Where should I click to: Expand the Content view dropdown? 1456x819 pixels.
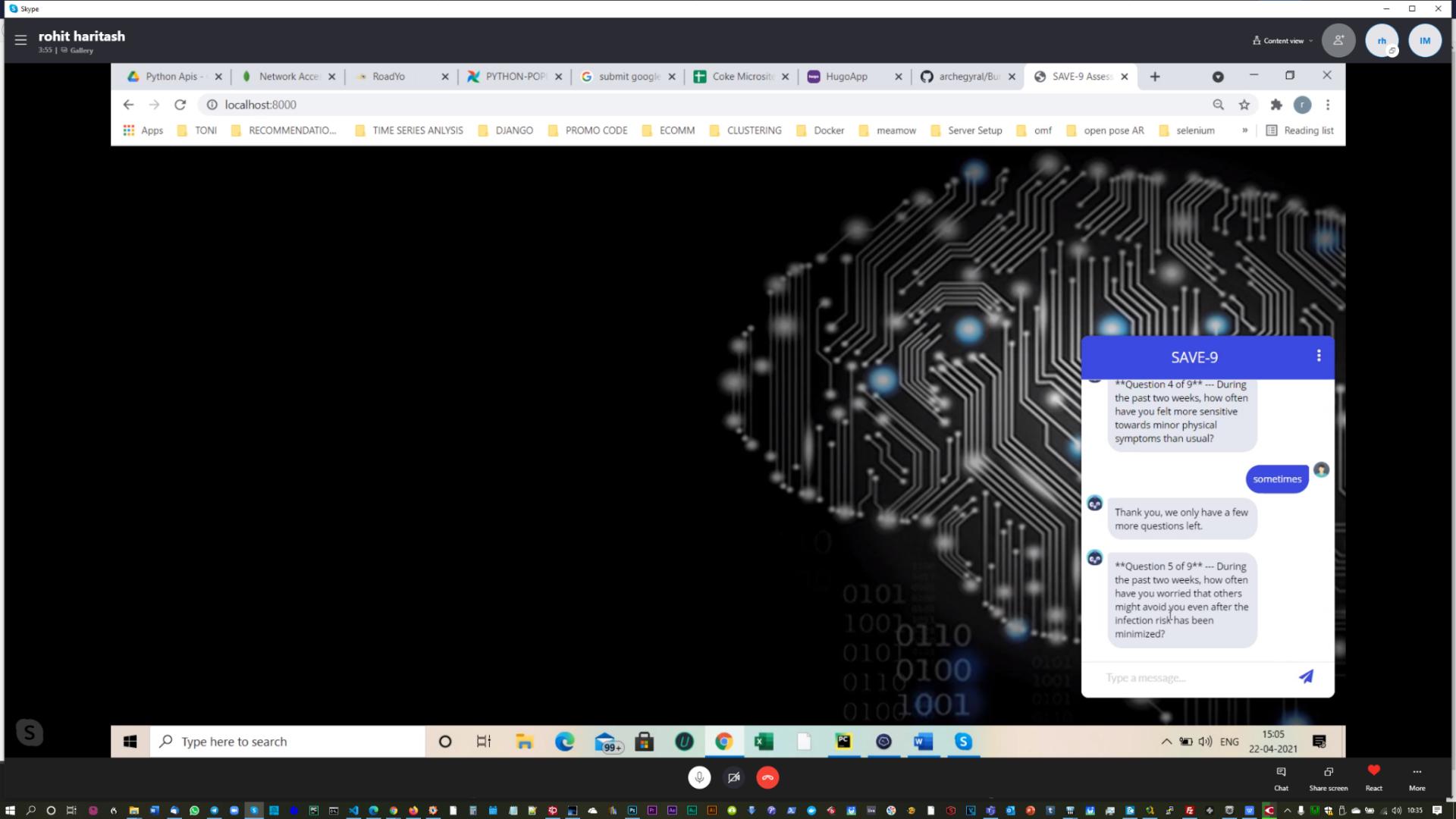pyautogui.click(x=1283, y=41)
